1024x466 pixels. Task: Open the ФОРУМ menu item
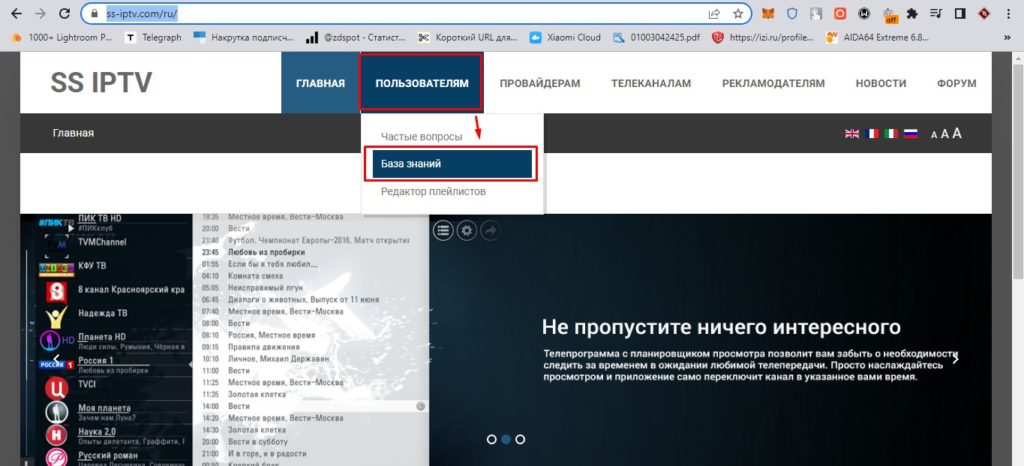click(x=957, y=84)
